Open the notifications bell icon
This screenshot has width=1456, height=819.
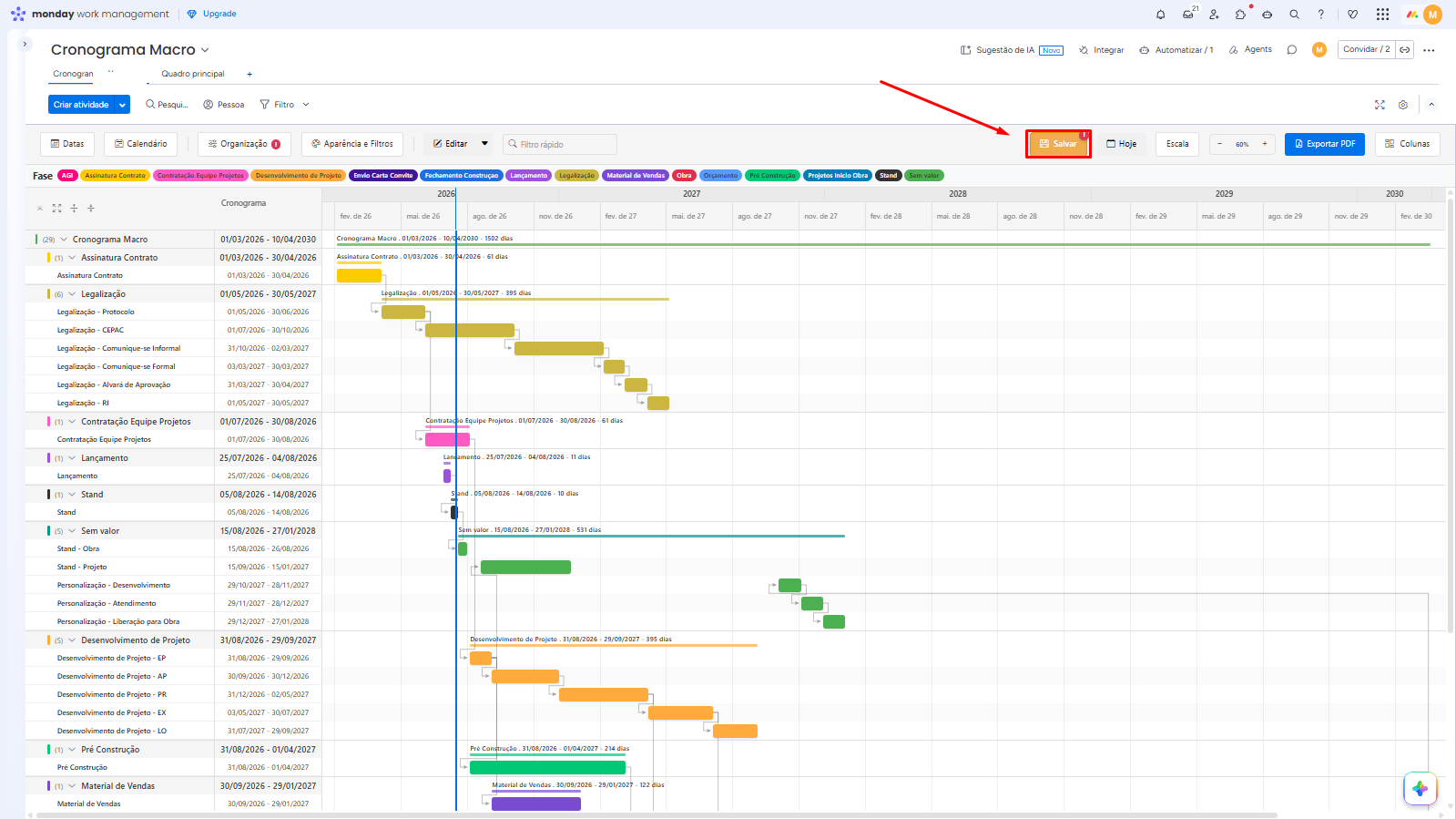pyautogui.click(x=1160, y=15)
